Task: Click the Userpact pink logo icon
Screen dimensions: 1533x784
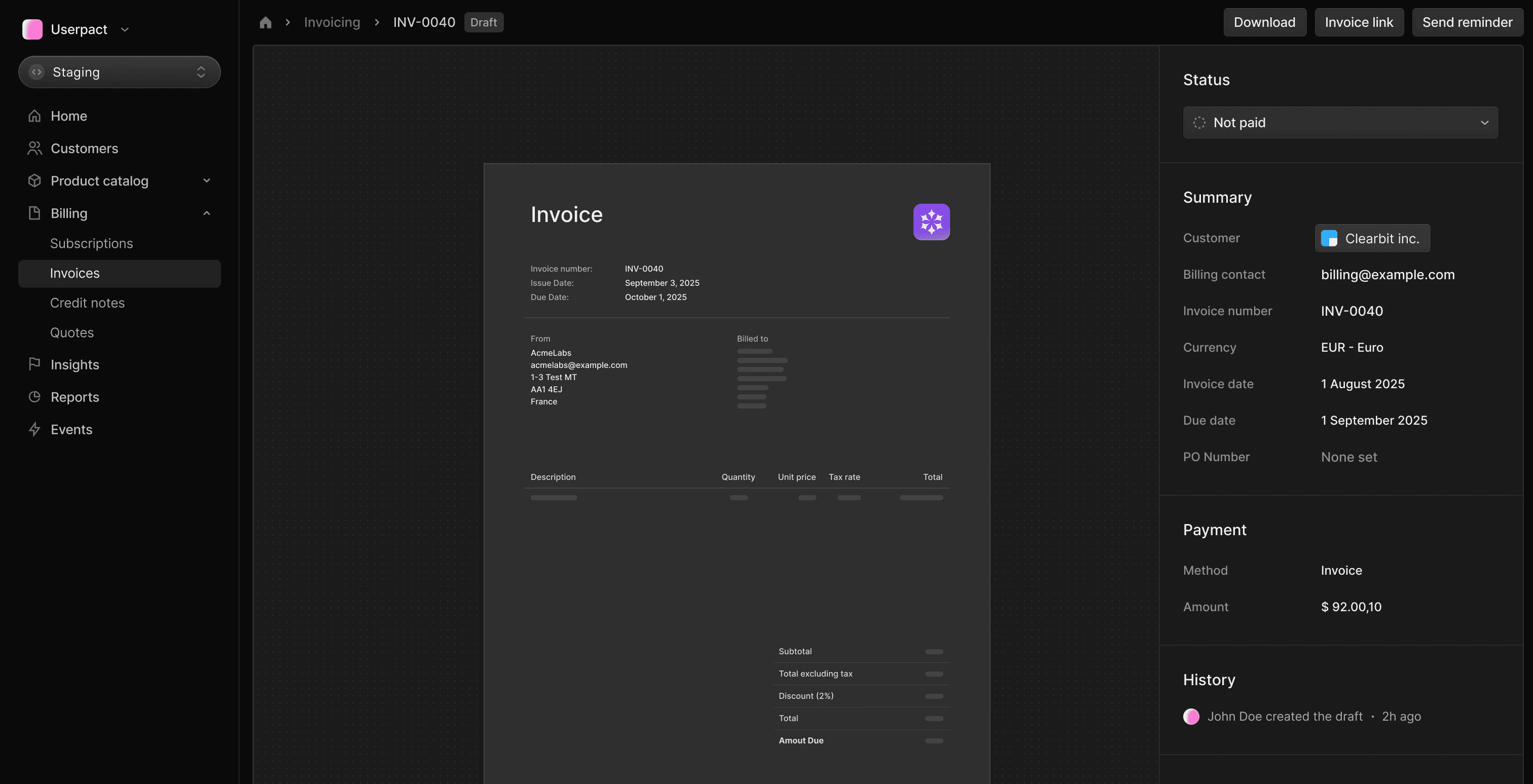Action: pyautogui.click(x=32, y=29)
